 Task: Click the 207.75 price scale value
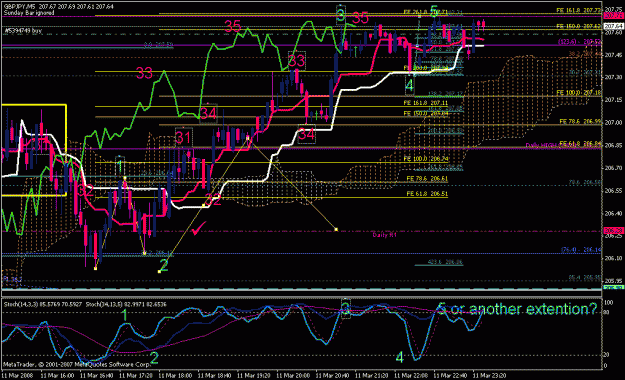613,9
